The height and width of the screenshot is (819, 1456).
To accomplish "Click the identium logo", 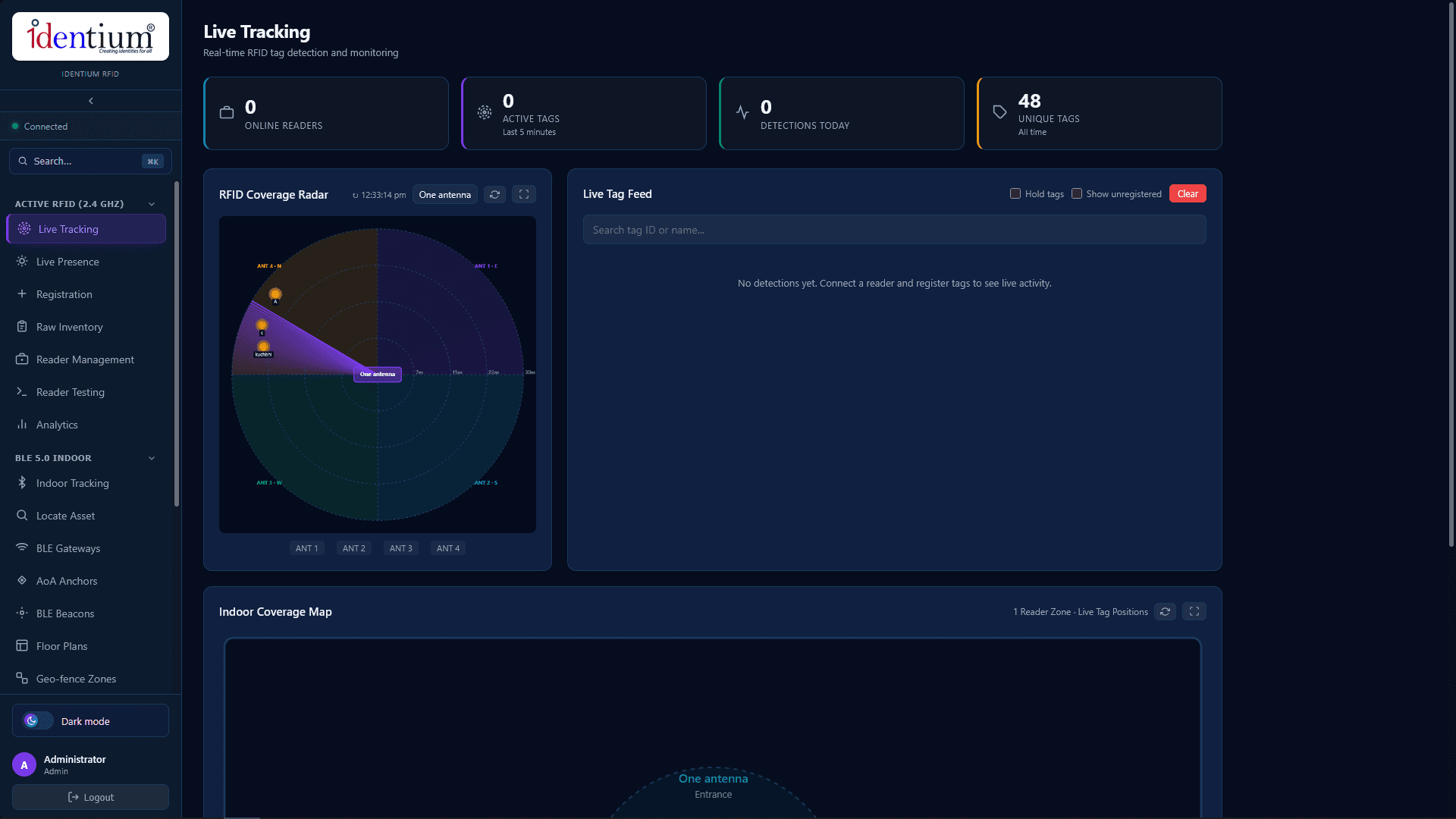I will pyautogui.click(x=90, y=36).
